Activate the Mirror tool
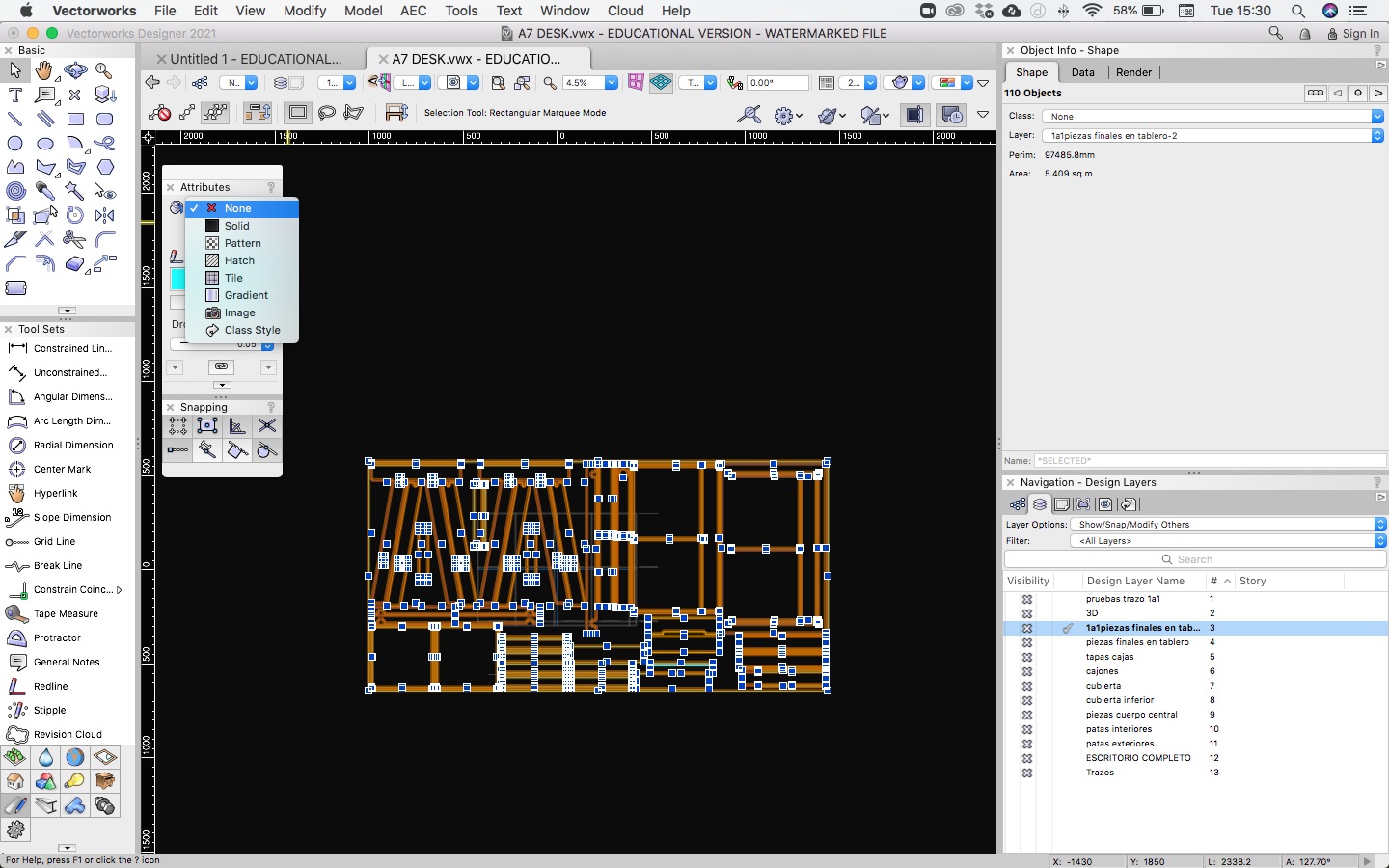 104,215
